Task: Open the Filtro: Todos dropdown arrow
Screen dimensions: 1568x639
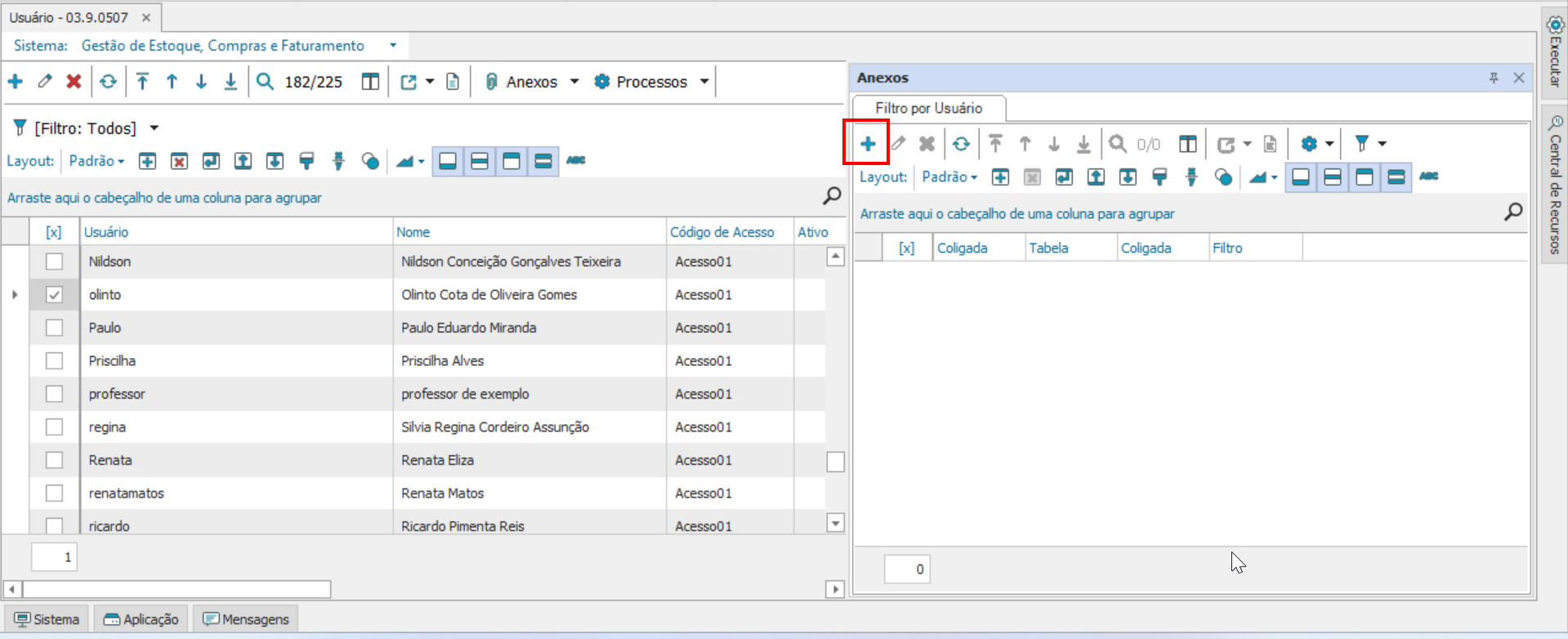Action: pyautogui.click(x=154, y=128)
